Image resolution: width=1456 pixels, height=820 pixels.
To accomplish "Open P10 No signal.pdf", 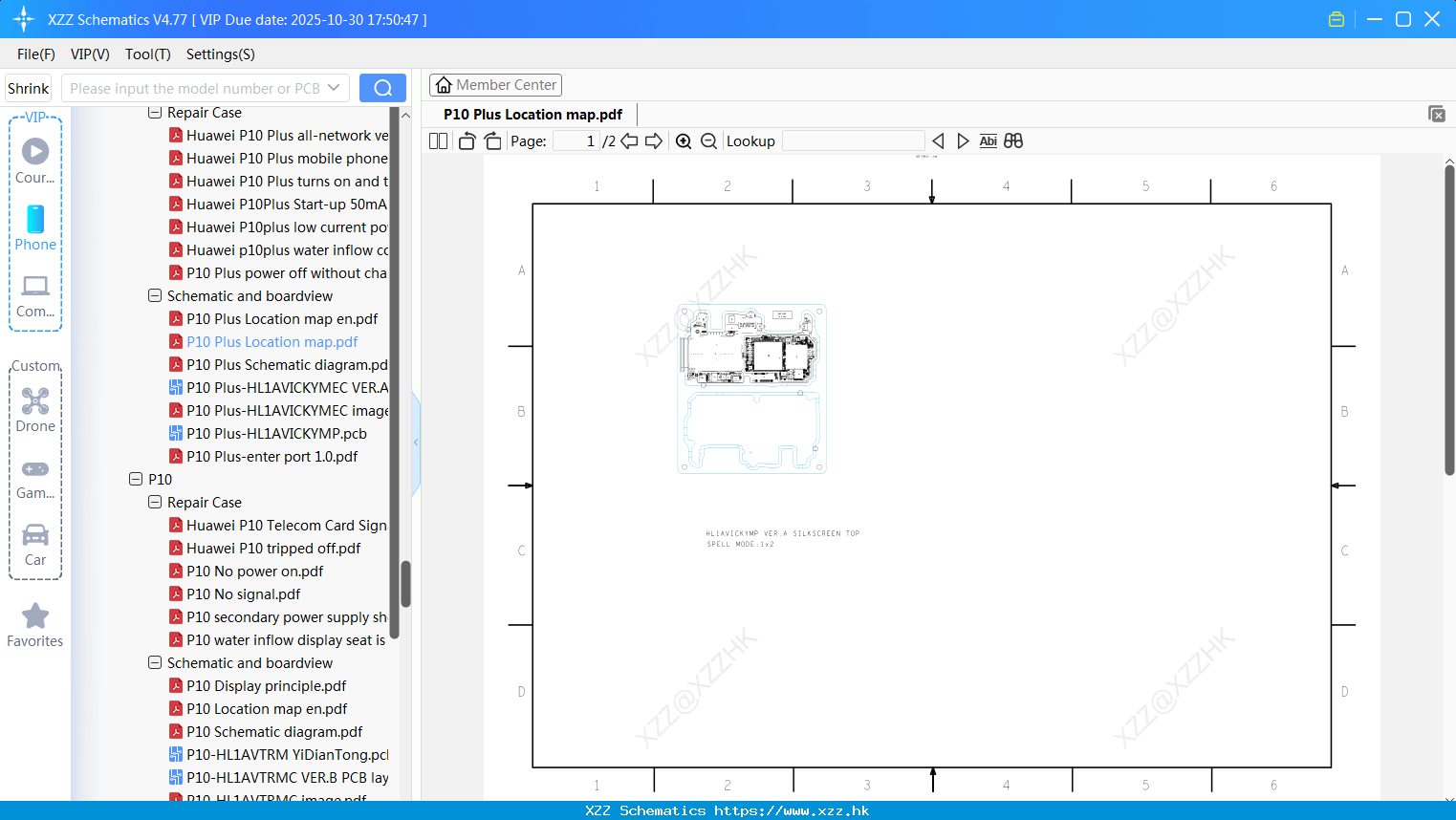I will [x=234, y=593].
